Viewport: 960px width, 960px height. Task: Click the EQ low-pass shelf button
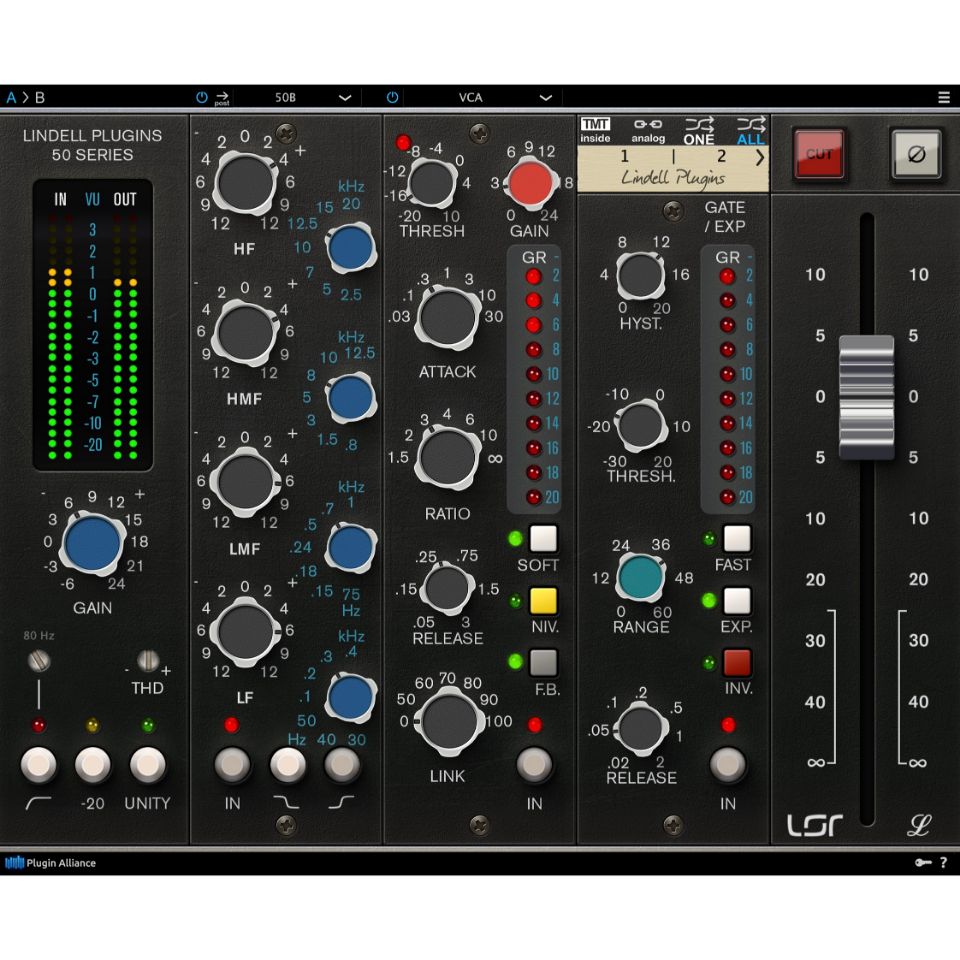click(288, 764)
